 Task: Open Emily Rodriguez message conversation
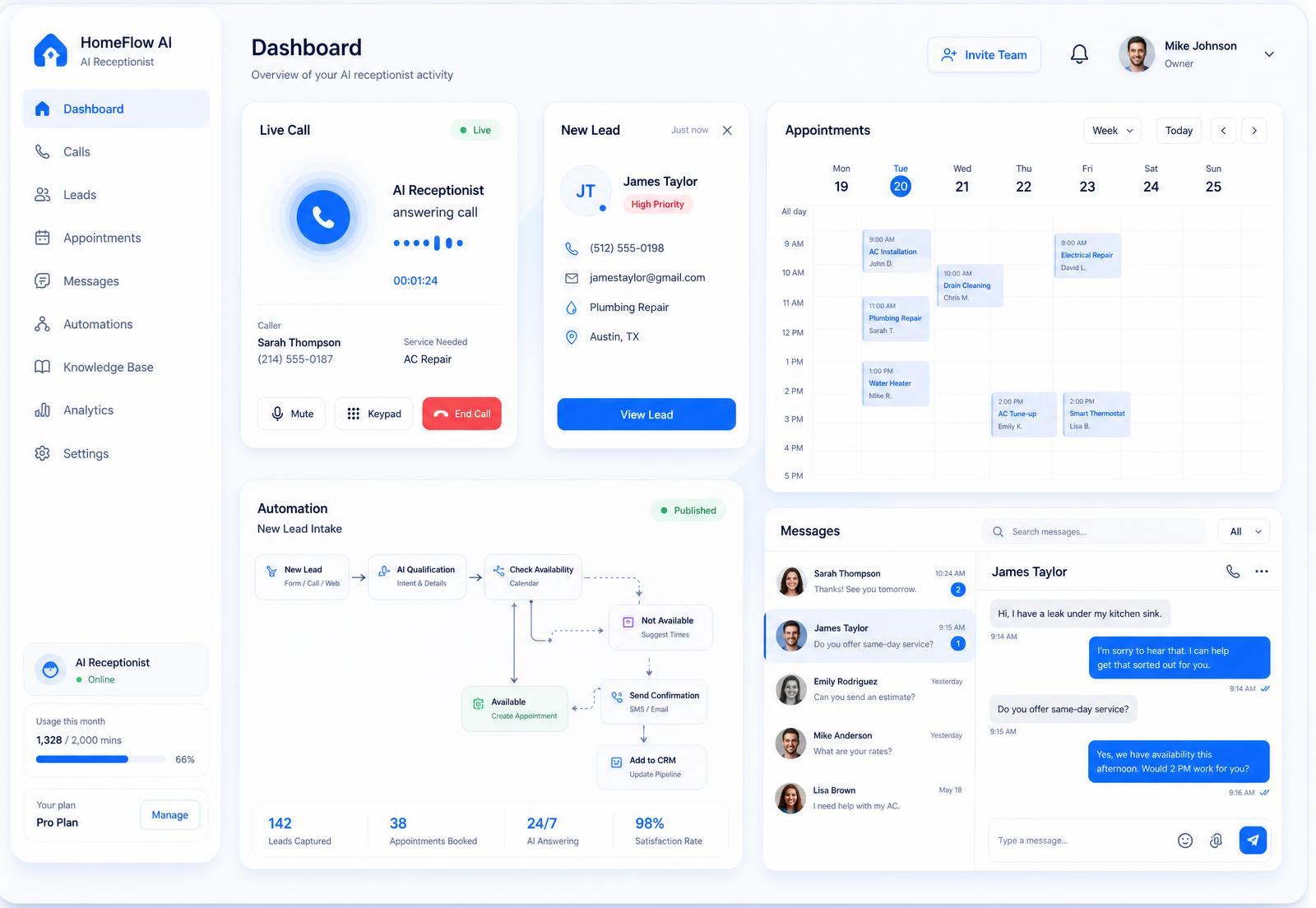870,689
